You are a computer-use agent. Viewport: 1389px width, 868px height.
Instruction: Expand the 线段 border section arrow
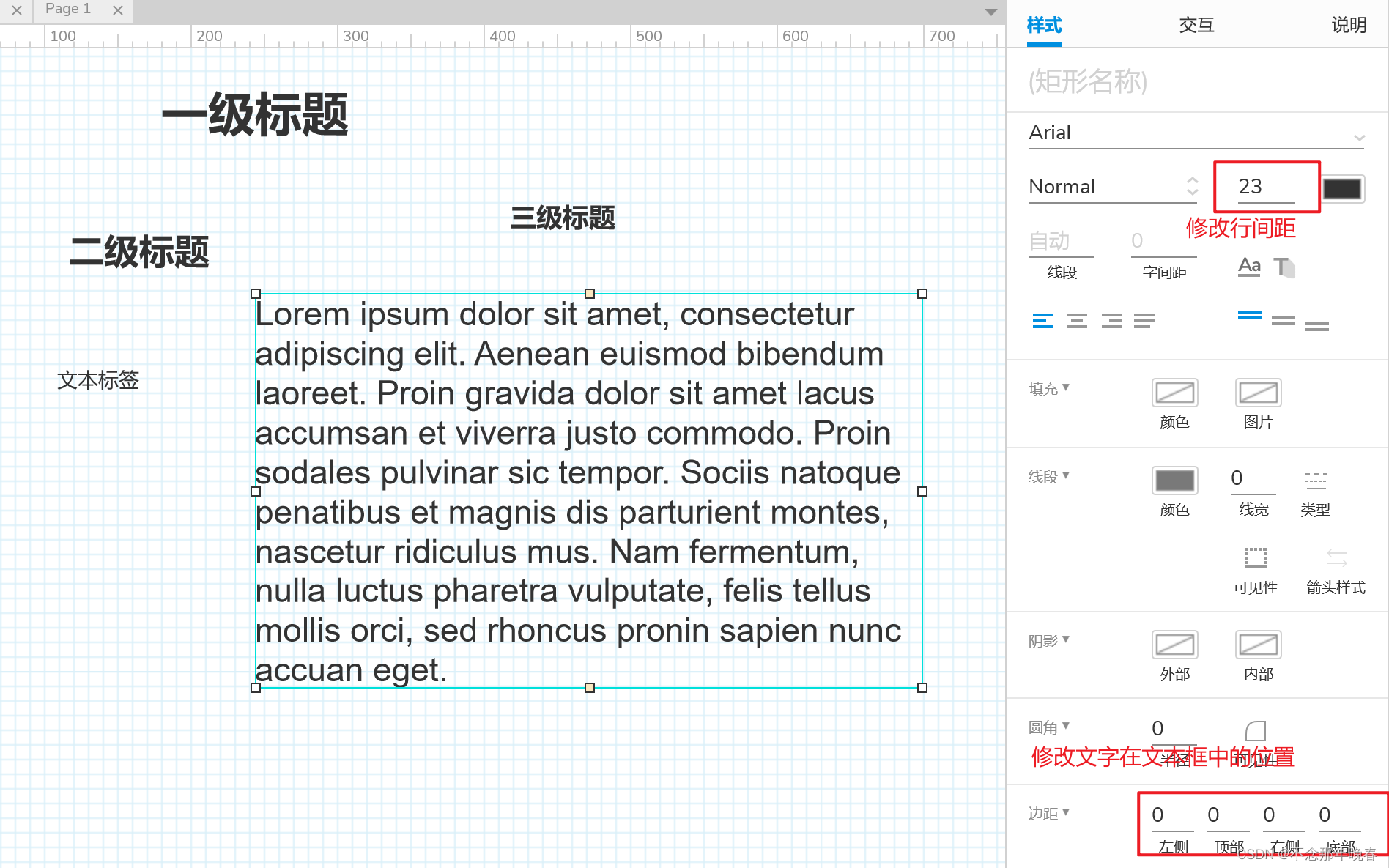pyautogui.click(x=1066, y=475)
